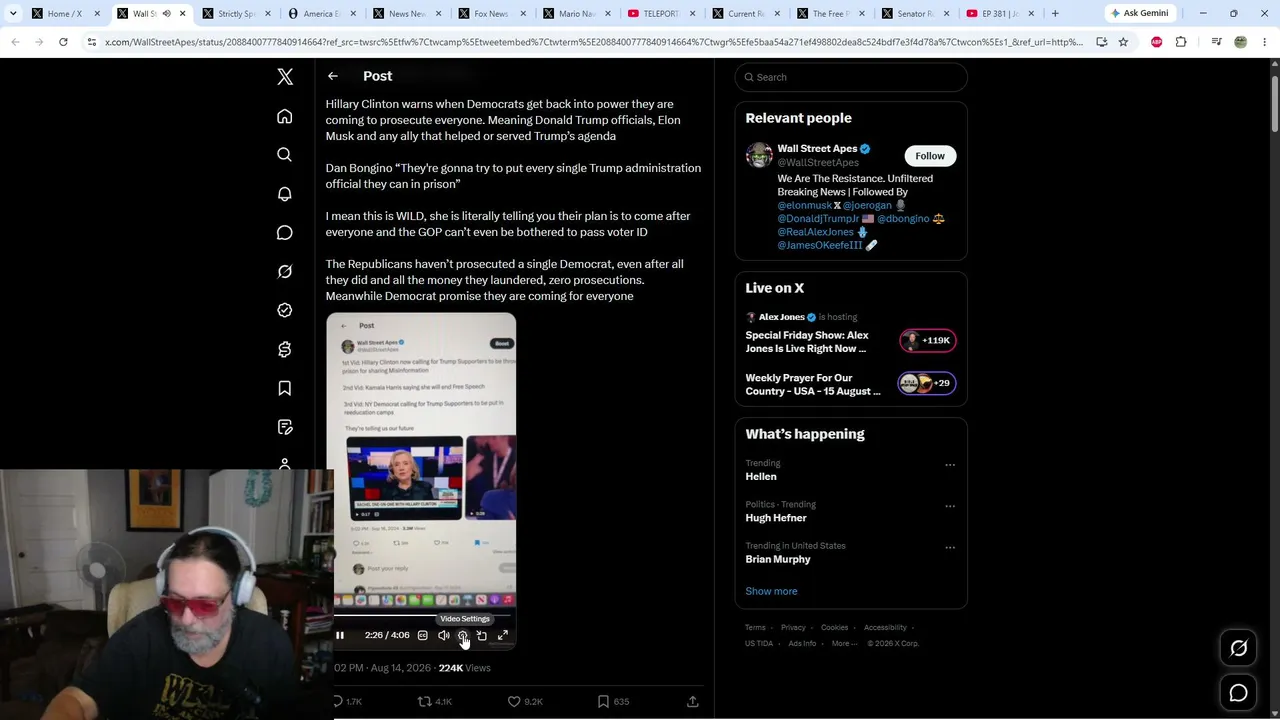
Task: Open the Chrome extensions puzzle menu
Action: click(x=1181, y=42)
